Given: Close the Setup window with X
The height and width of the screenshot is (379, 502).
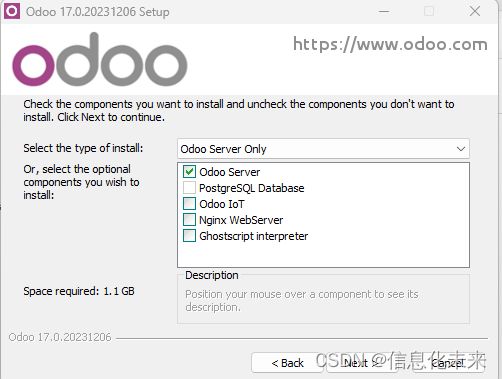Looking at the screenshot, I should pos(475,11).
